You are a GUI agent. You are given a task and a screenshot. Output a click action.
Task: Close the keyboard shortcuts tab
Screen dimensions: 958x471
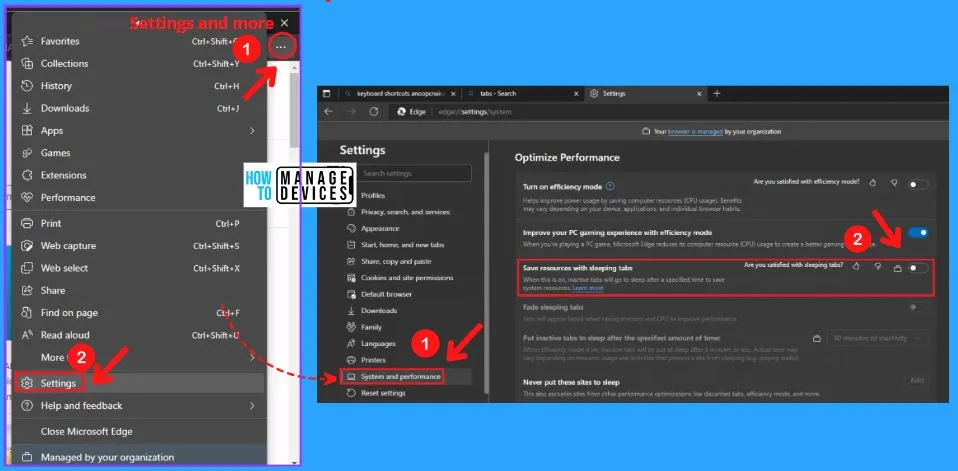453,94
